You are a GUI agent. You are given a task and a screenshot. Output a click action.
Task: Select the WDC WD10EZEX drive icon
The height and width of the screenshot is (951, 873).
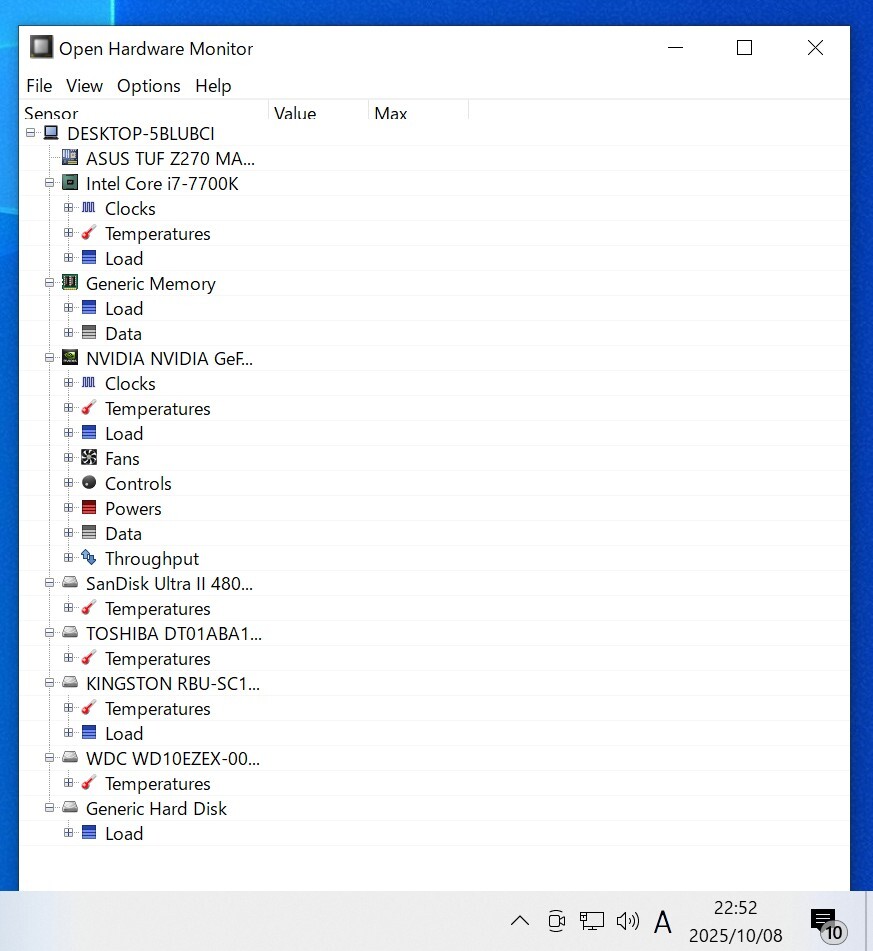(70, 758)
